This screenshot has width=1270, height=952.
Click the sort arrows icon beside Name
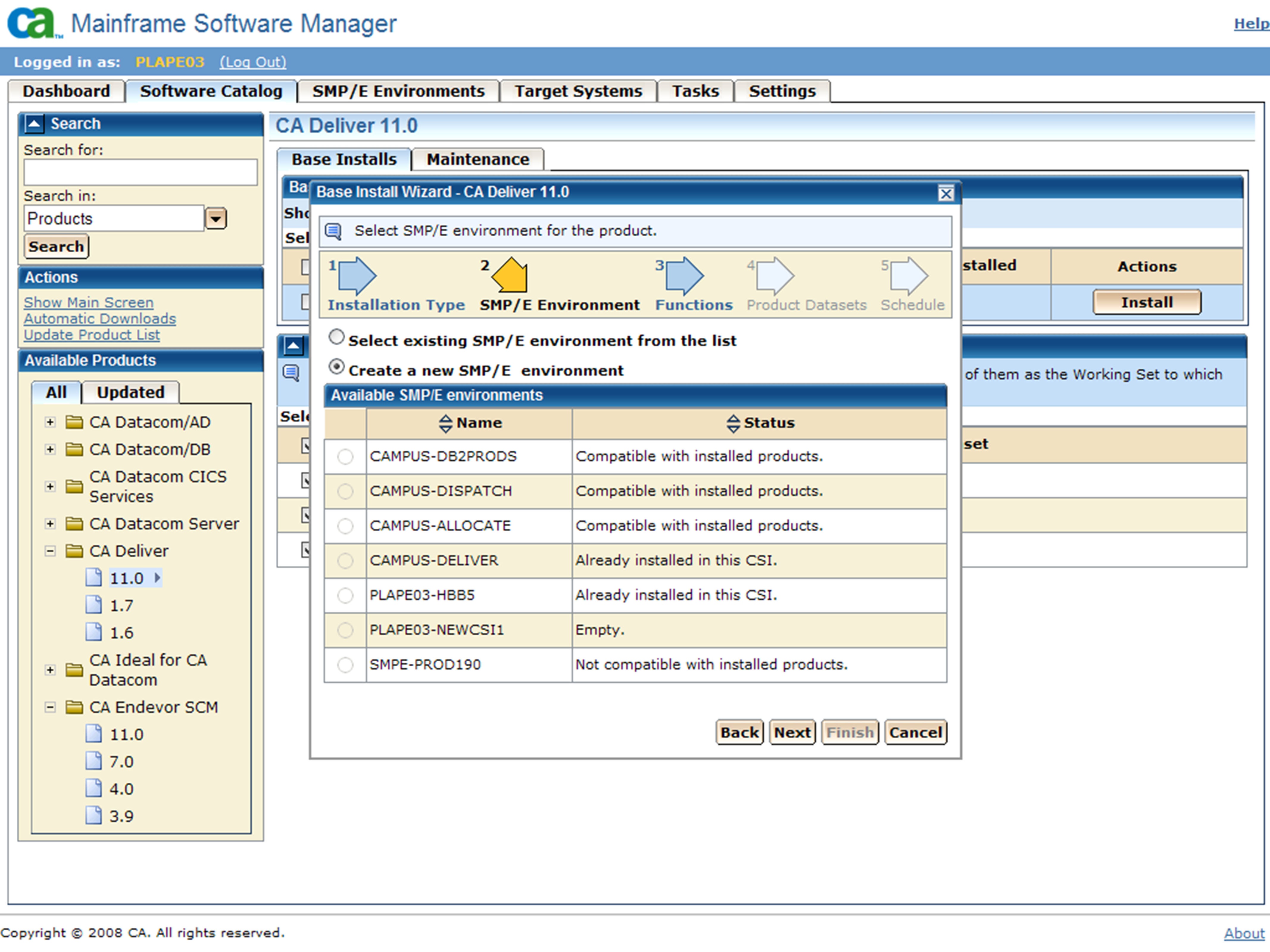coord(446,423)
